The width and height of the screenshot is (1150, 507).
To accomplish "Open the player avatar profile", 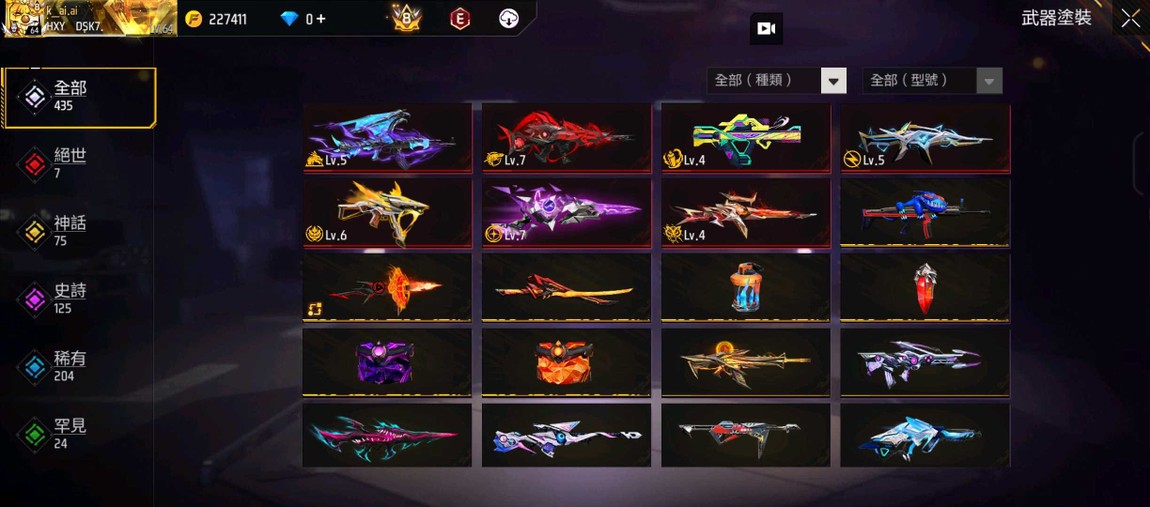I will pyautogui.click(x=22, y=18).
